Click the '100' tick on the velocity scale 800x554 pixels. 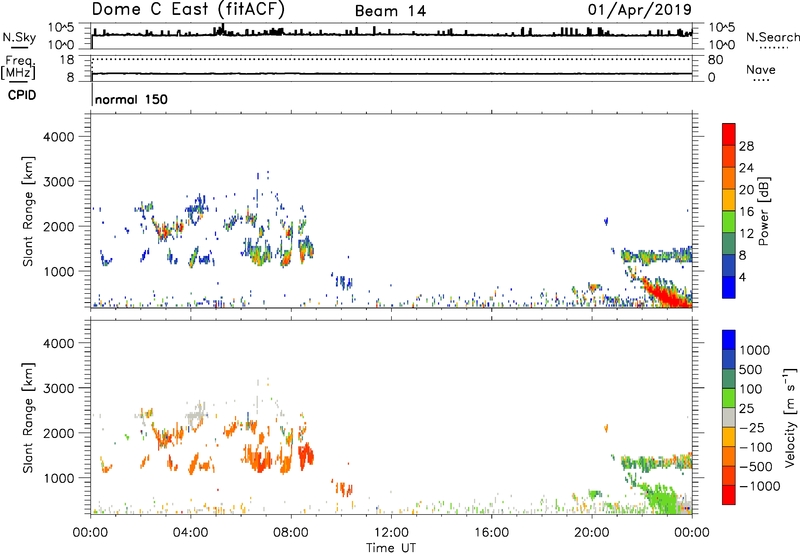click(x=751, y=389)
